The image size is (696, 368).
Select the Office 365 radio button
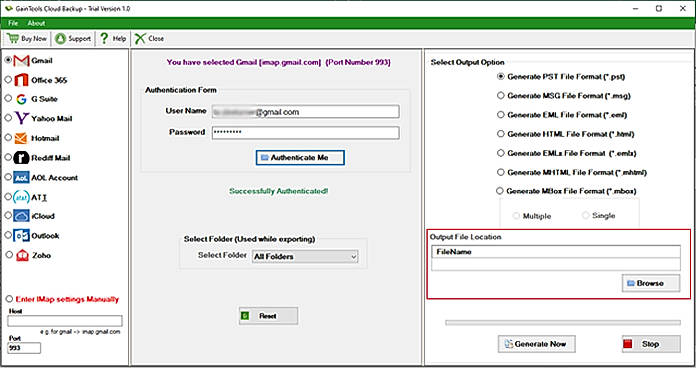pos(8,79)
